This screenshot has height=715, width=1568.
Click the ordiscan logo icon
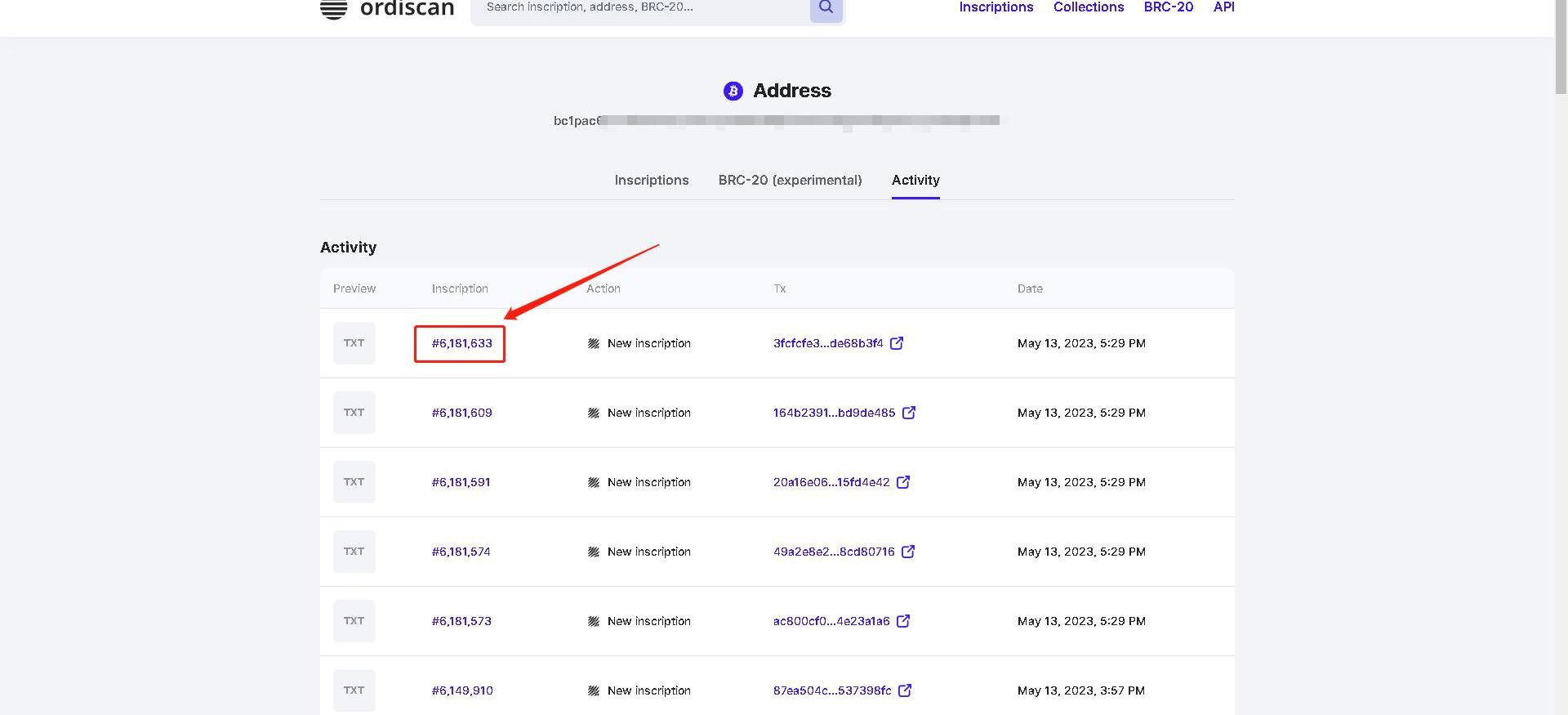[333, 9]
